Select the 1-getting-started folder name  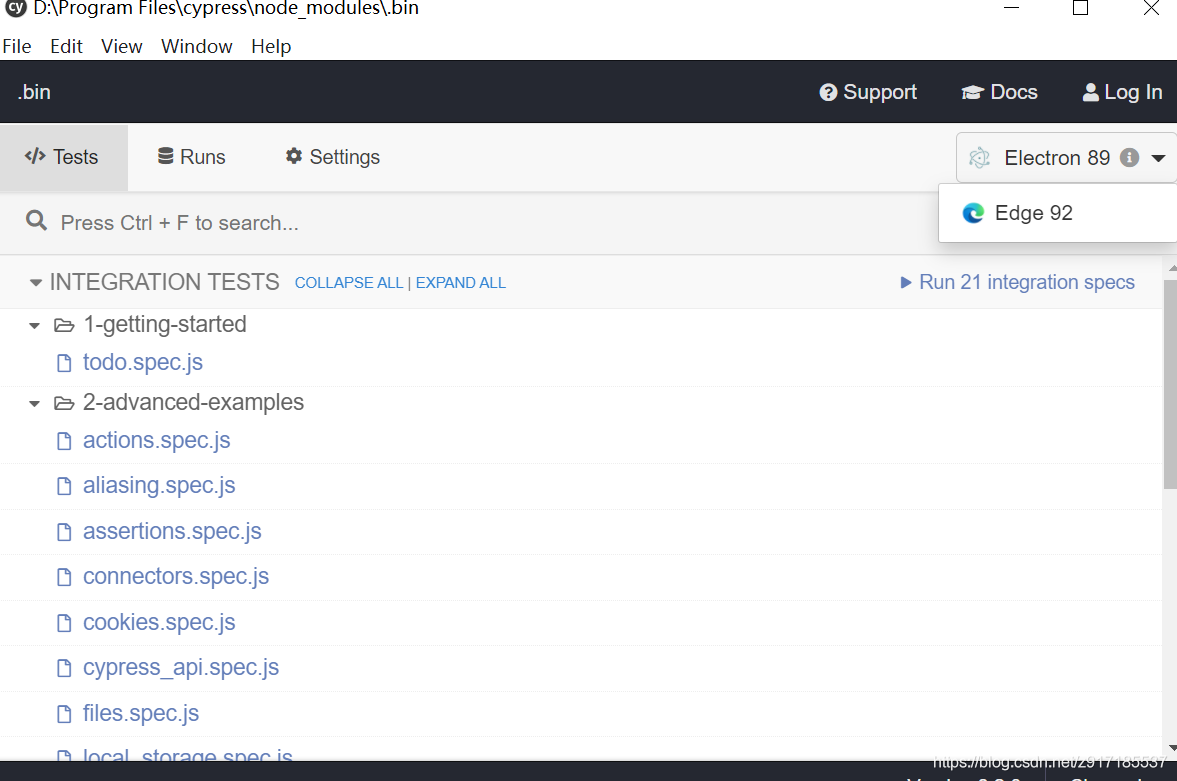click(164, 324)
